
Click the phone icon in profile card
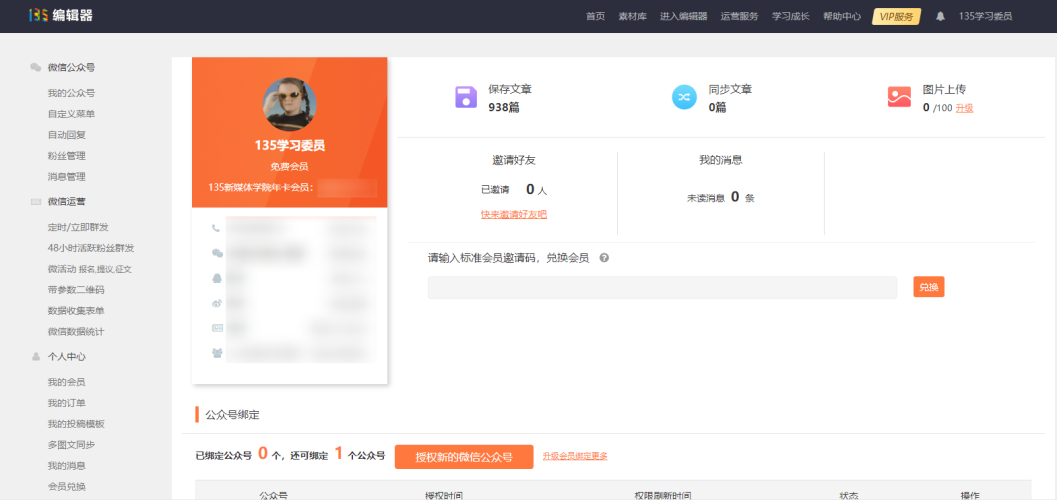216,228
